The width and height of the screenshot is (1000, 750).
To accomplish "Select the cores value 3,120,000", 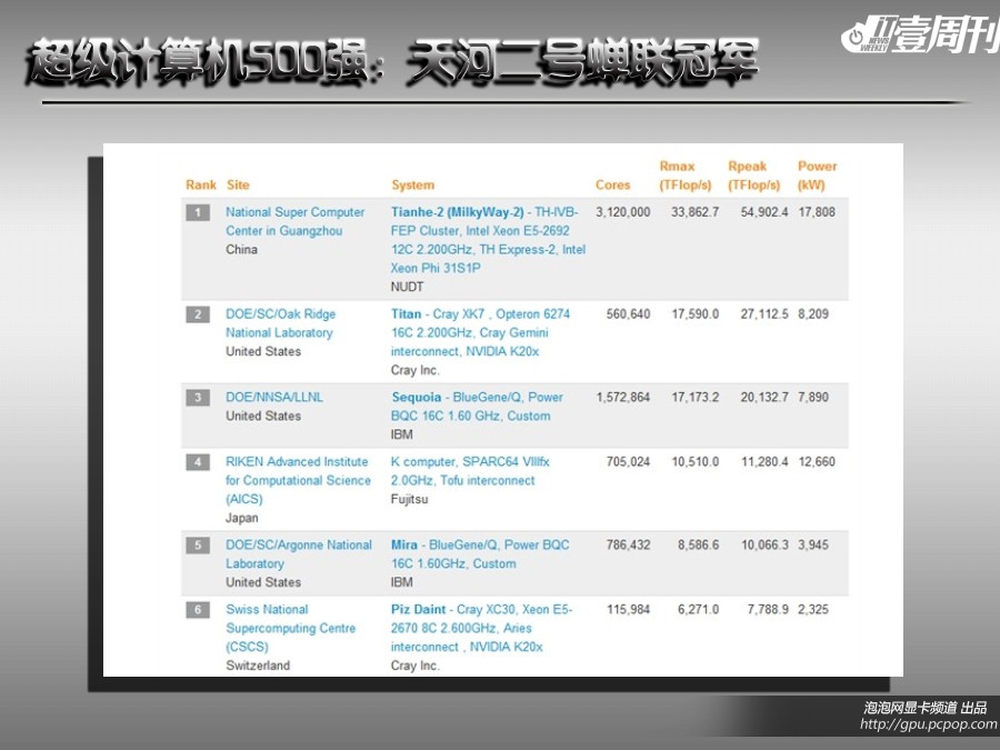I will 623,212.
